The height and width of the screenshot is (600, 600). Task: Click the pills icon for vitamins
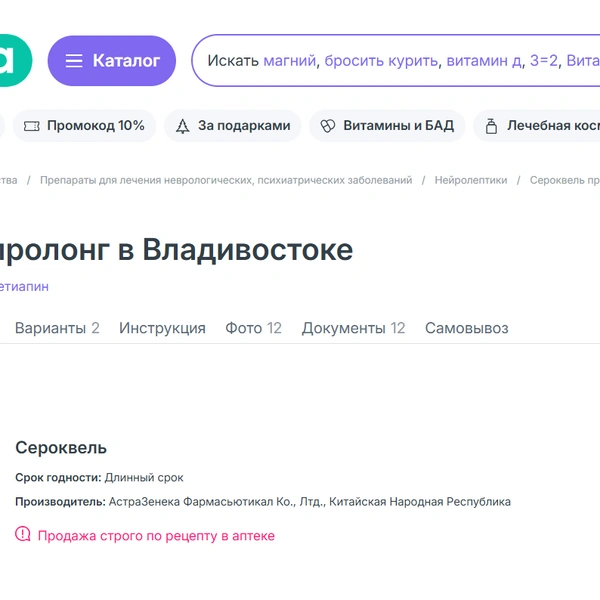pos(328,126)
